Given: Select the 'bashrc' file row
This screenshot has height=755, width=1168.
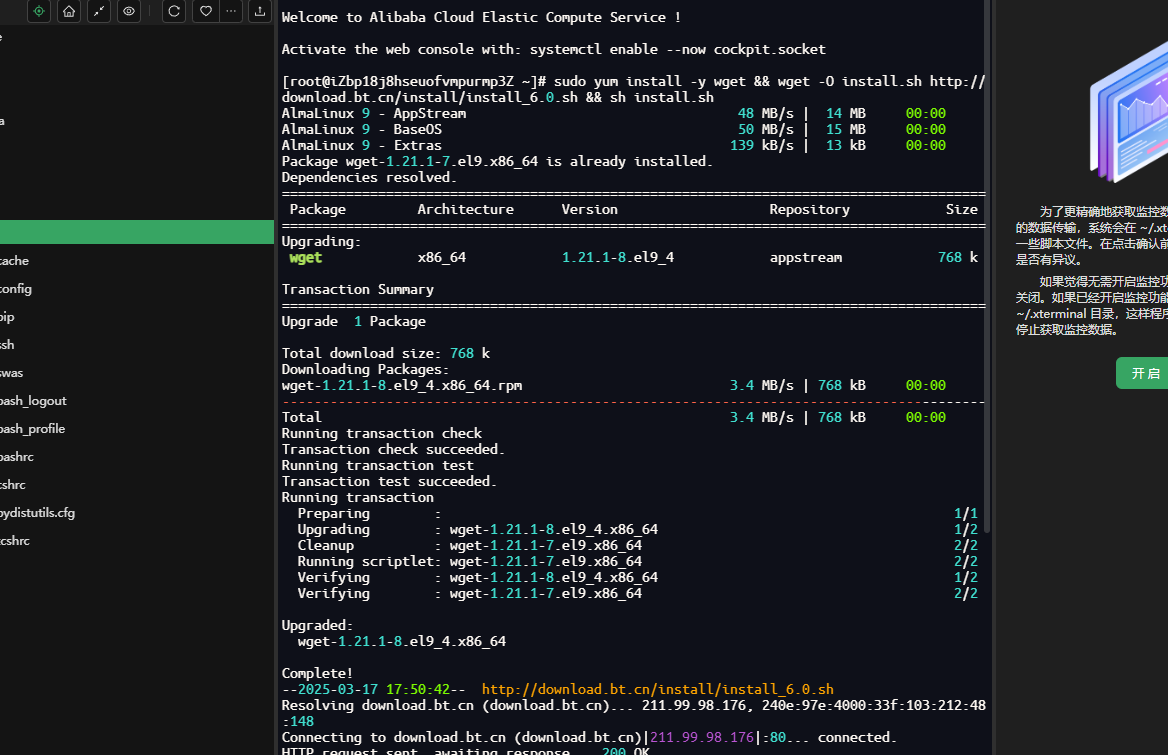Looking at the screenshot, I should tap(137, 456).
